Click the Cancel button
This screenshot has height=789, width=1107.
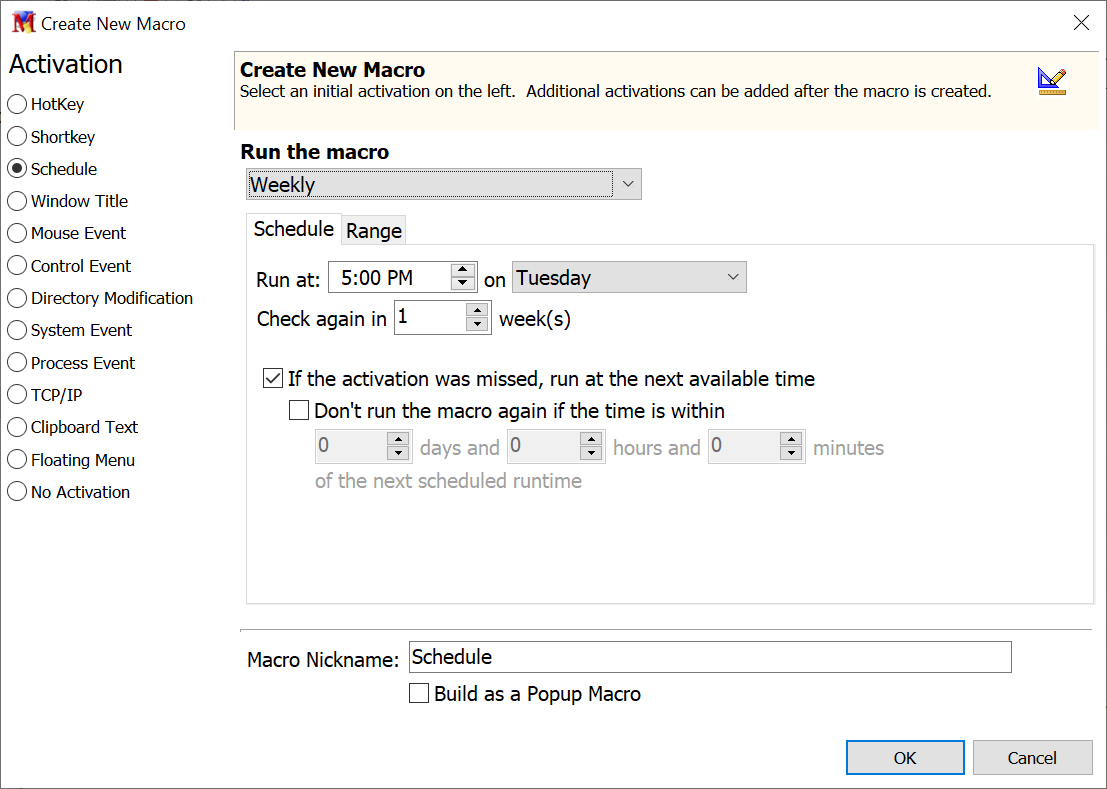pyautogui.click(x=1032, y=758)
